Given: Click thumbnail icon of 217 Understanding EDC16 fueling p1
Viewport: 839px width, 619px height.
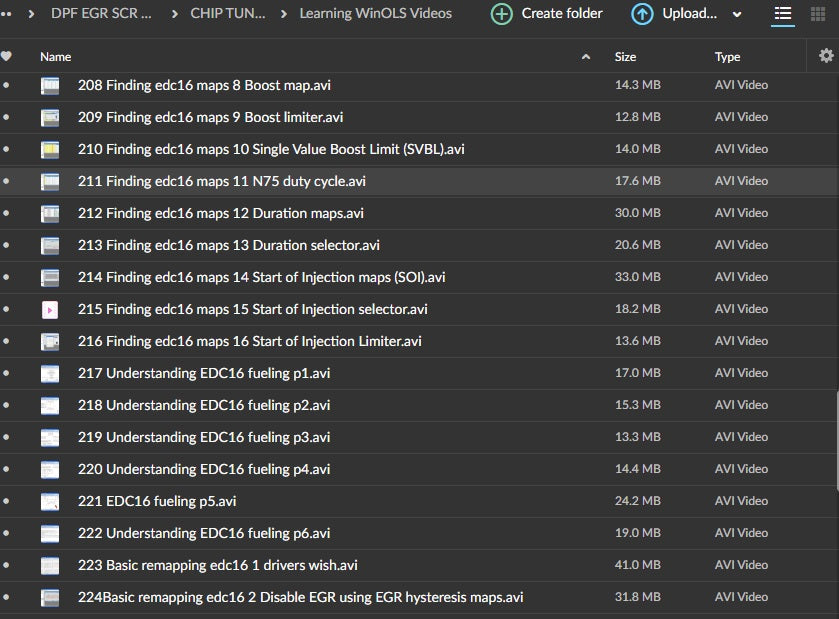Looking at the screenshot, I should click(x=50, y=374).
